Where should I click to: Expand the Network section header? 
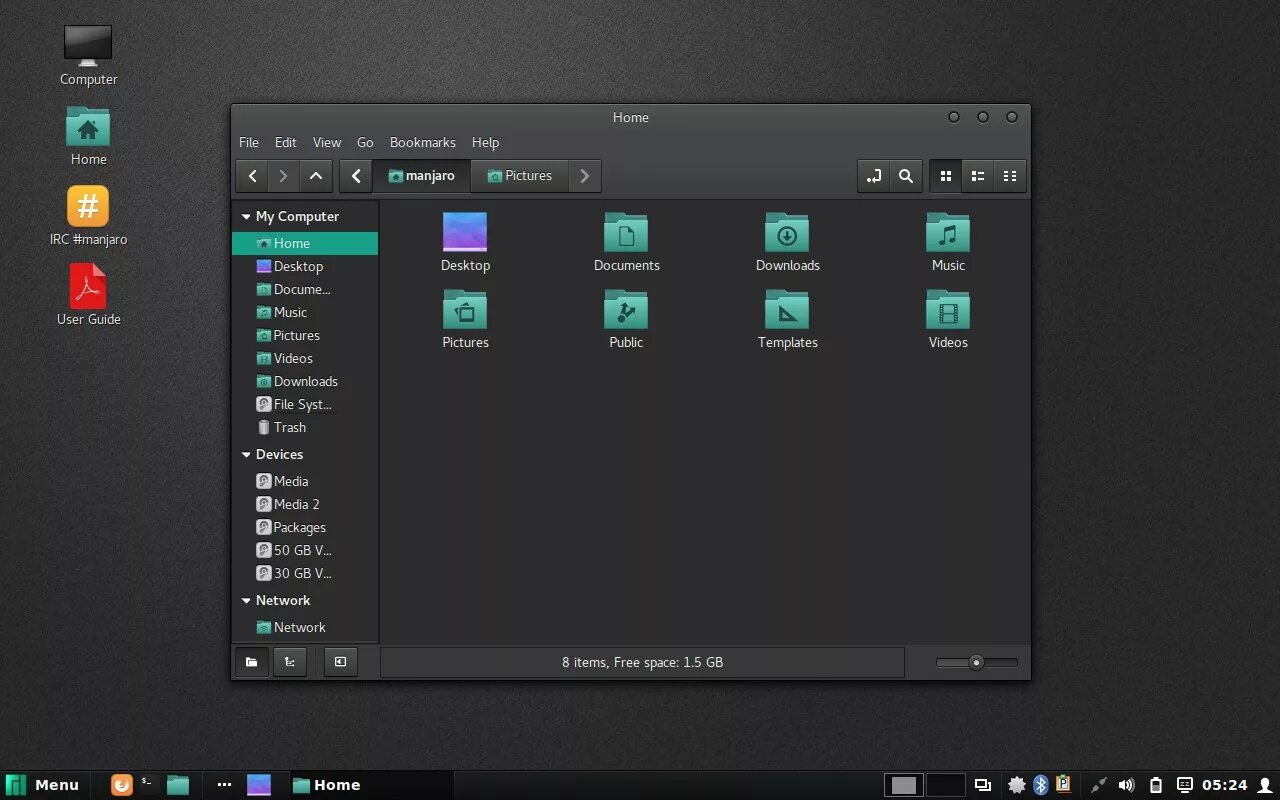click(x=246, y=600)
